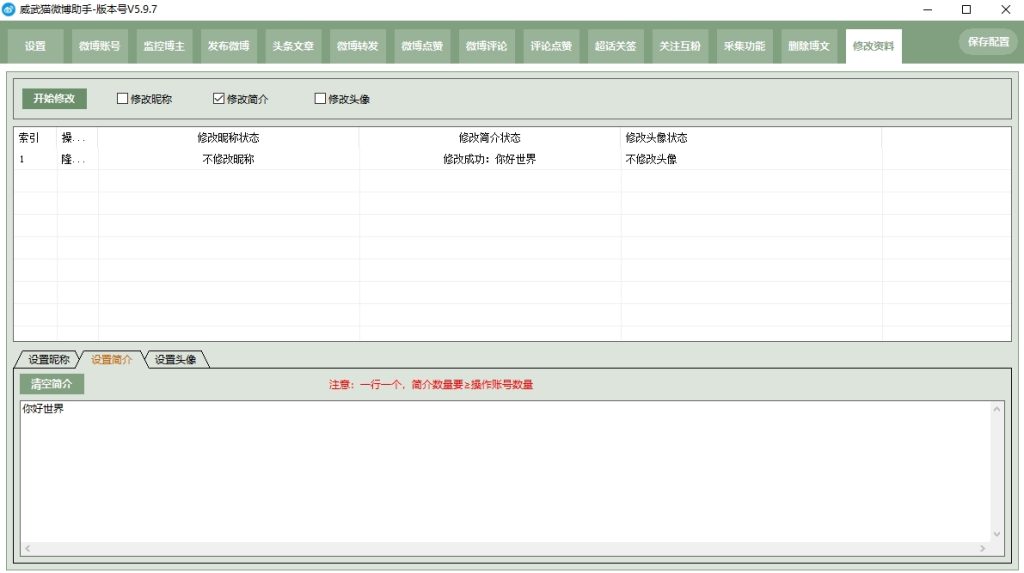Go to the 监控博主 tab
Viewport: 1024px width, 573px height.
[164, 46]
